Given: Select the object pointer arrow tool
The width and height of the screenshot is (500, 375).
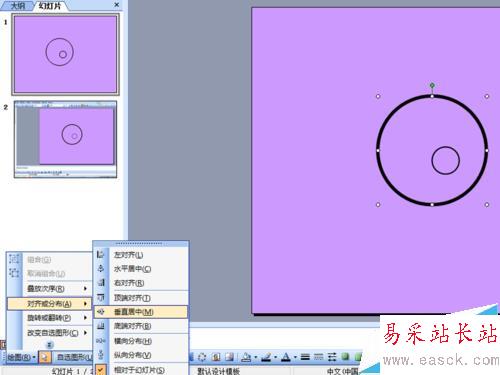Looking at the screenshot, I should click(44, 357).
